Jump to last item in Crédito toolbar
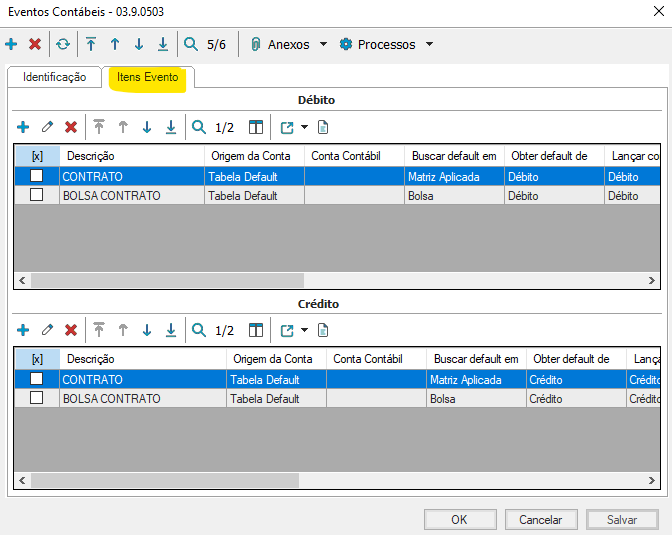This screenshot has width=672, height=535. tap(171, 330)
